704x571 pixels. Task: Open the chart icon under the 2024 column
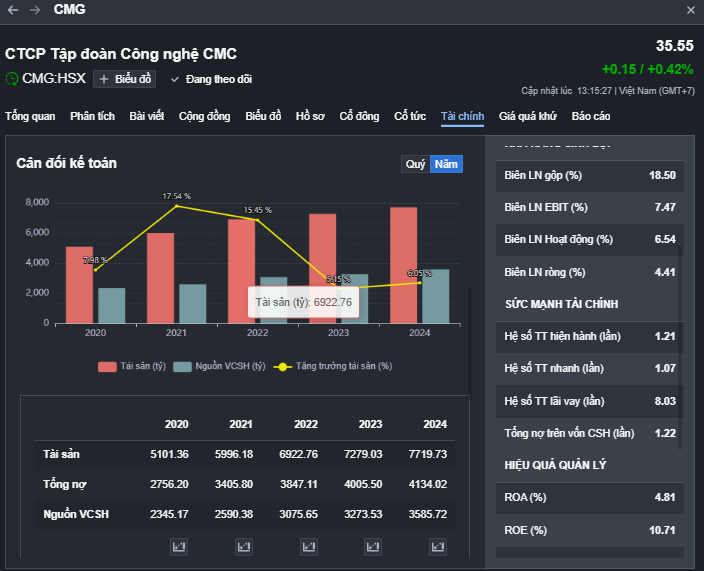coord(437,546)
